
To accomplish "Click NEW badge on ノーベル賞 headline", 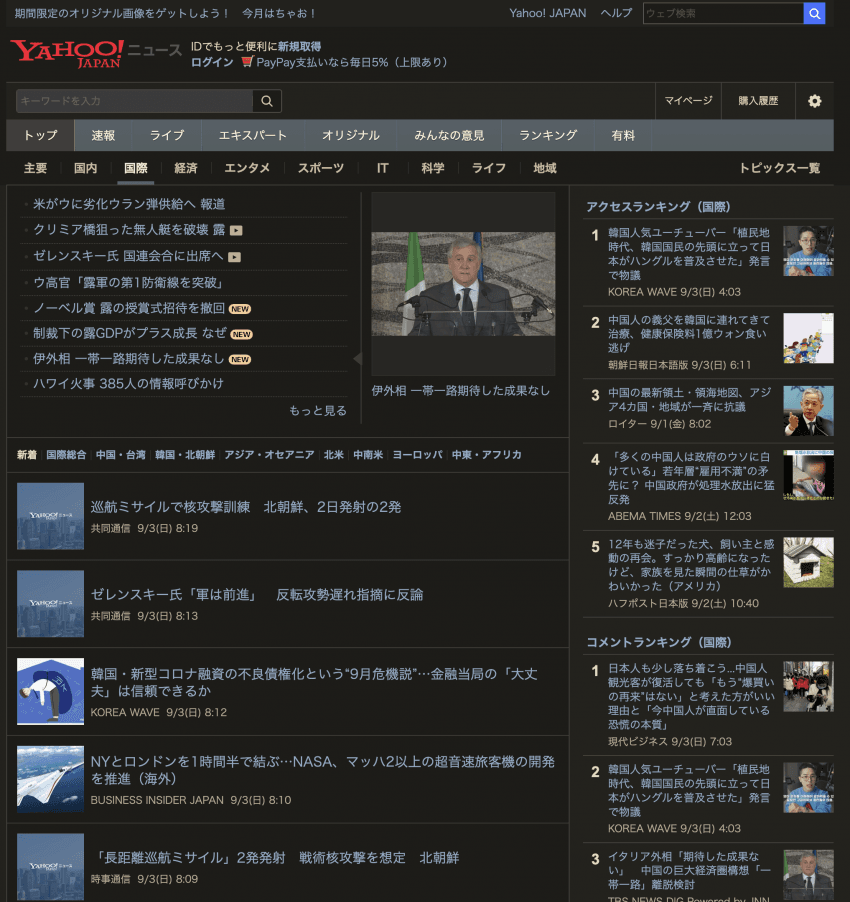I will [240, 308].
